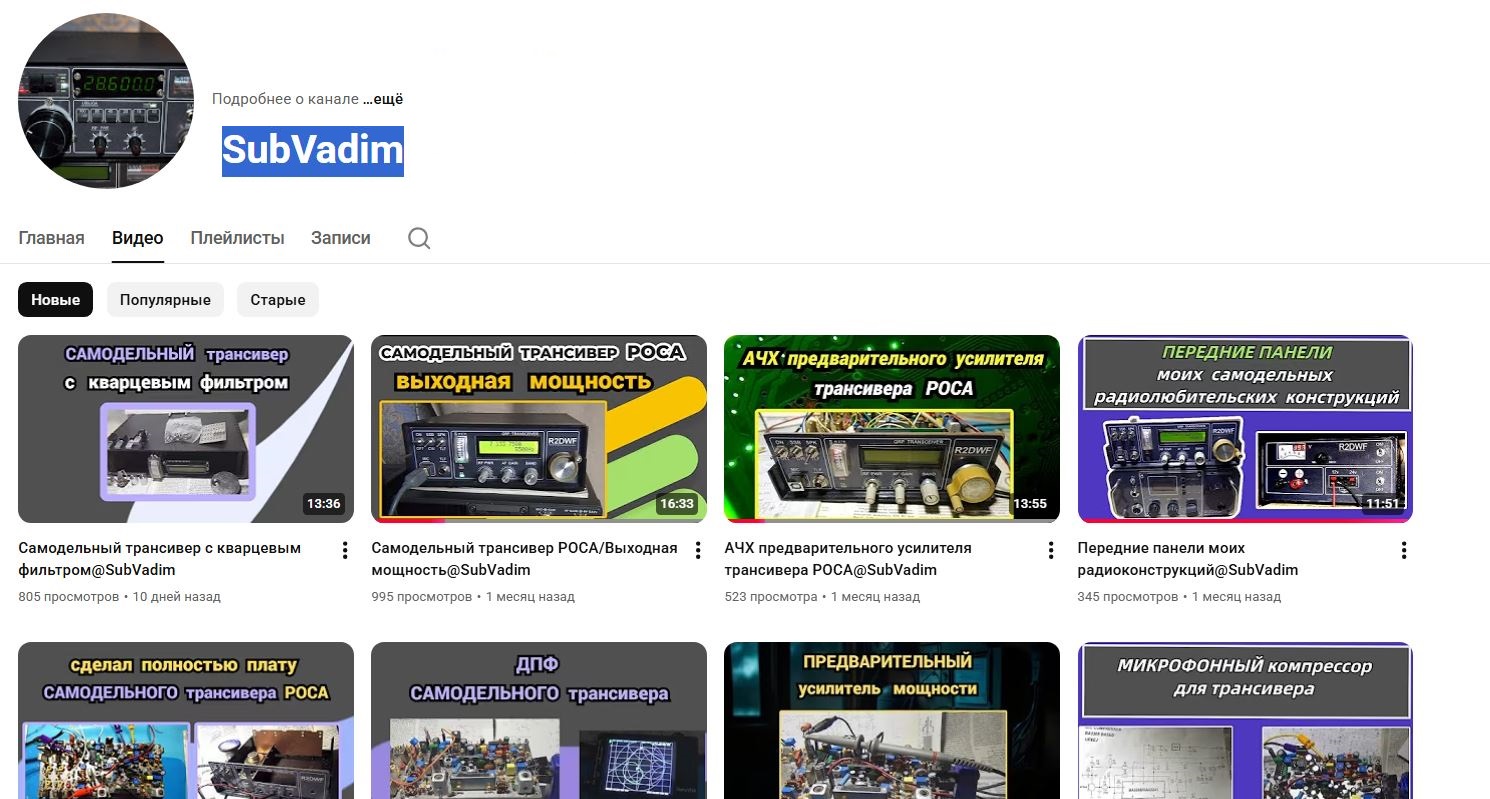Open the microphone compressor video thumbnail
The height and width of the screenshot is (799, 1490).
1244,720
